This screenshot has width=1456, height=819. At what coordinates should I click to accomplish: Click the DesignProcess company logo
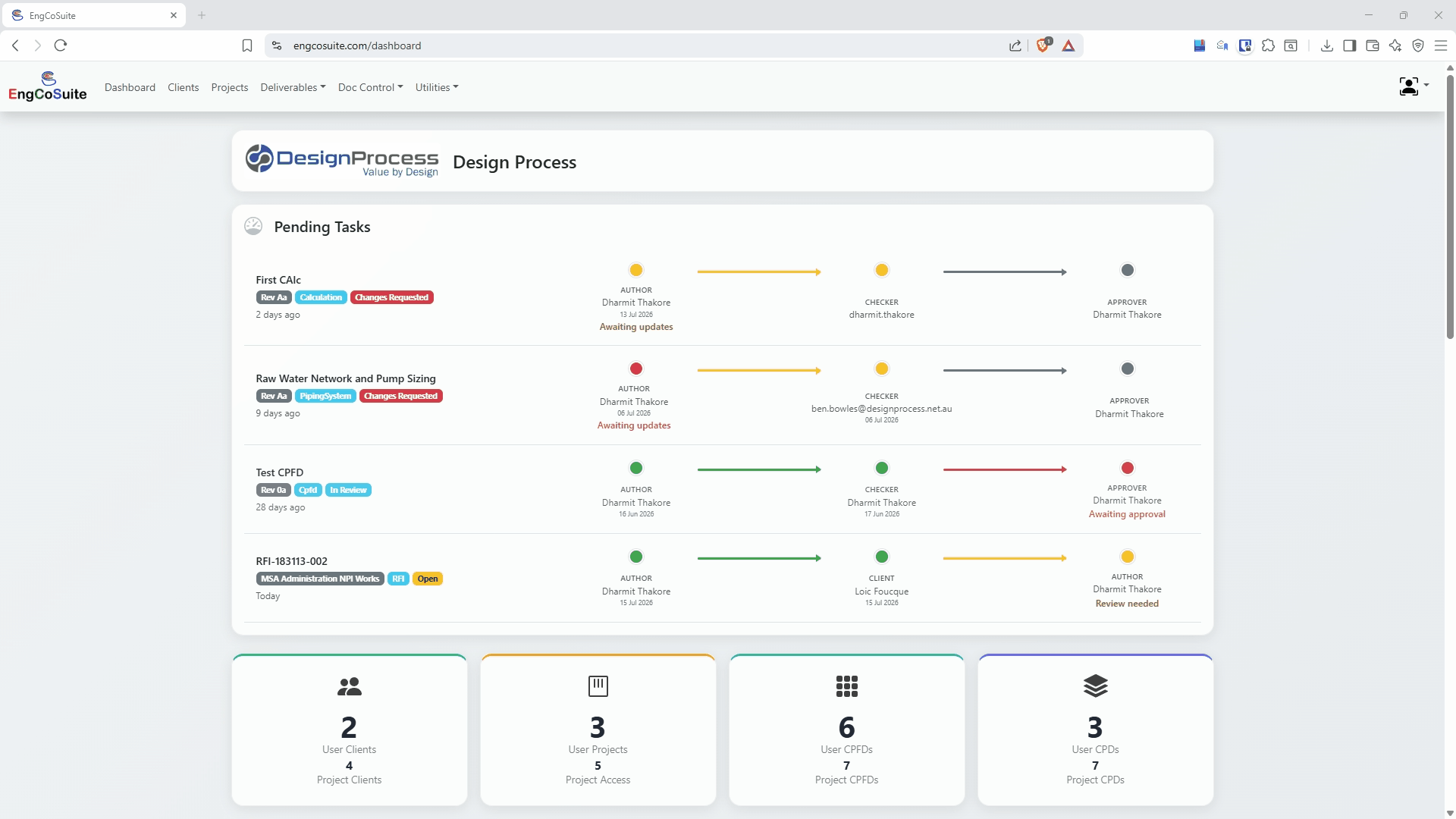coord(341,161)
